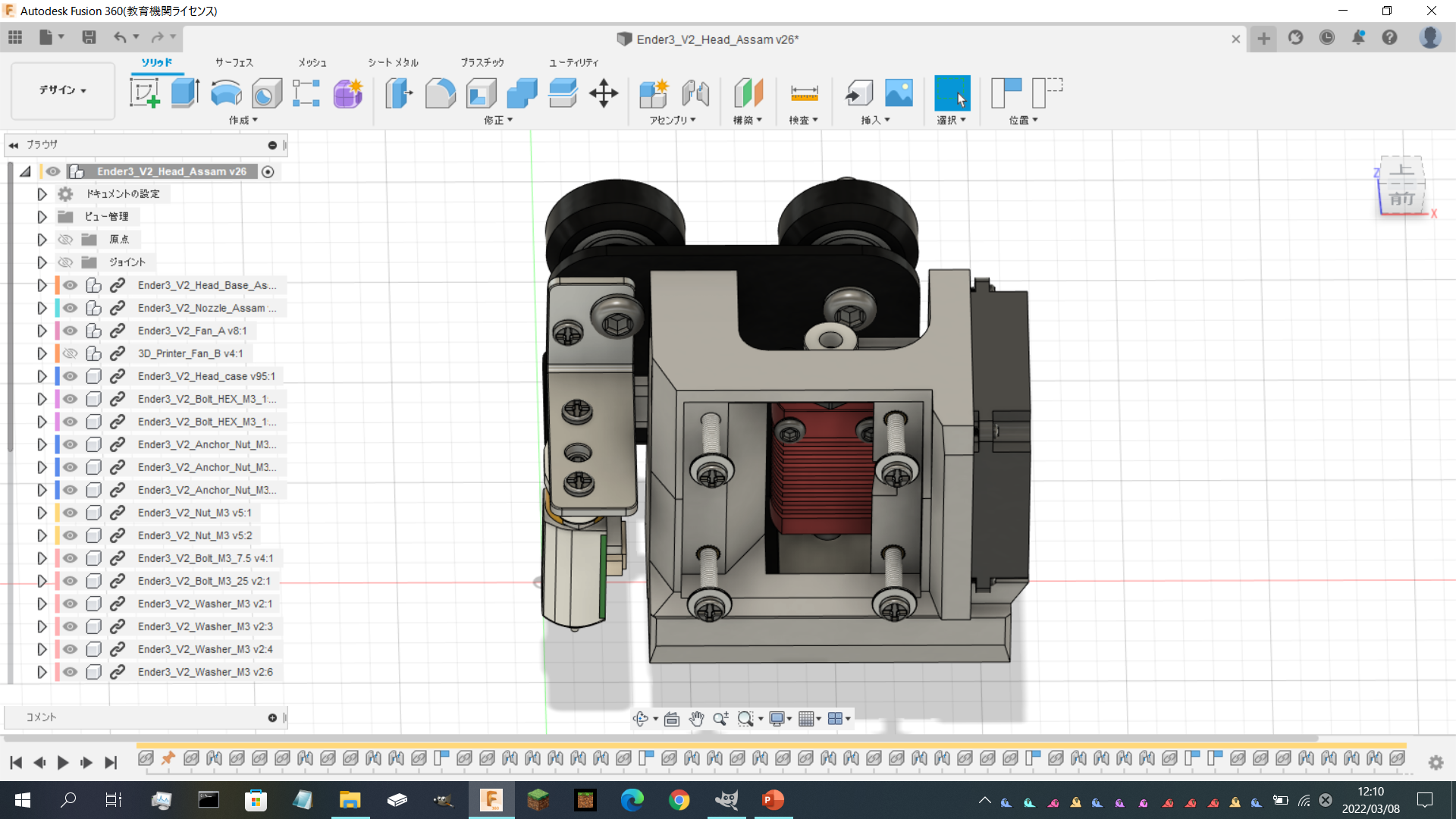Toggle visibility of Ender3_V2_Nut_M3 v5:1

point(71,513)
